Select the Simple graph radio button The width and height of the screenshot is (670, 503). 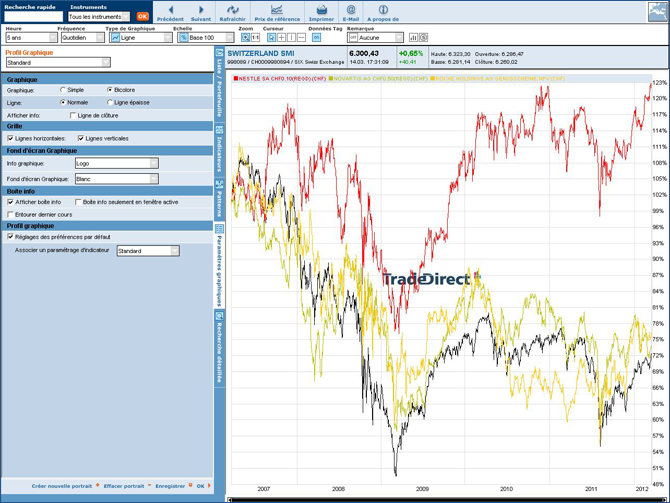pyautogui.click(x=63, y=90)
